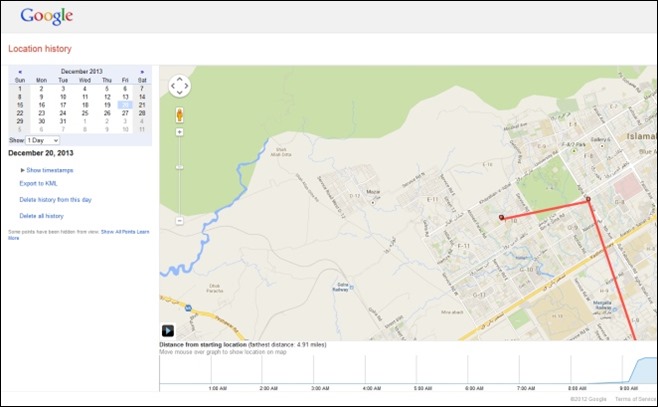The height and width of the screenshot is (407, 658).
Task: Select December 16 in the calendar
Action: tap(42, 105)
